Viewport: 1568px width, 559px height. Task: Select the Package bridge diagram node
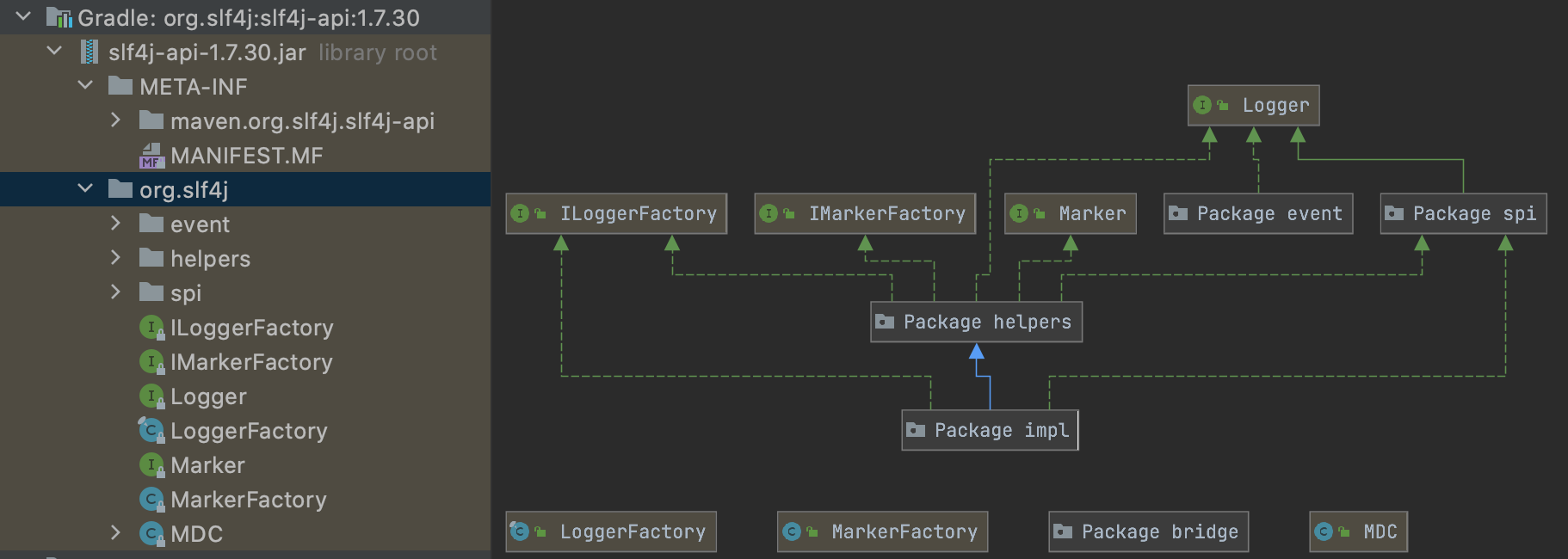tap(1148, 531)
